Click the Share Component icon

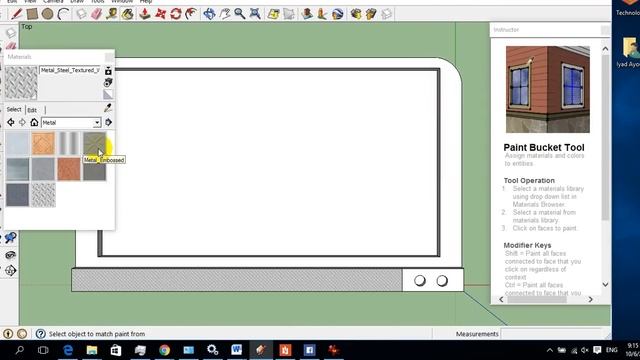click(387, 14)
